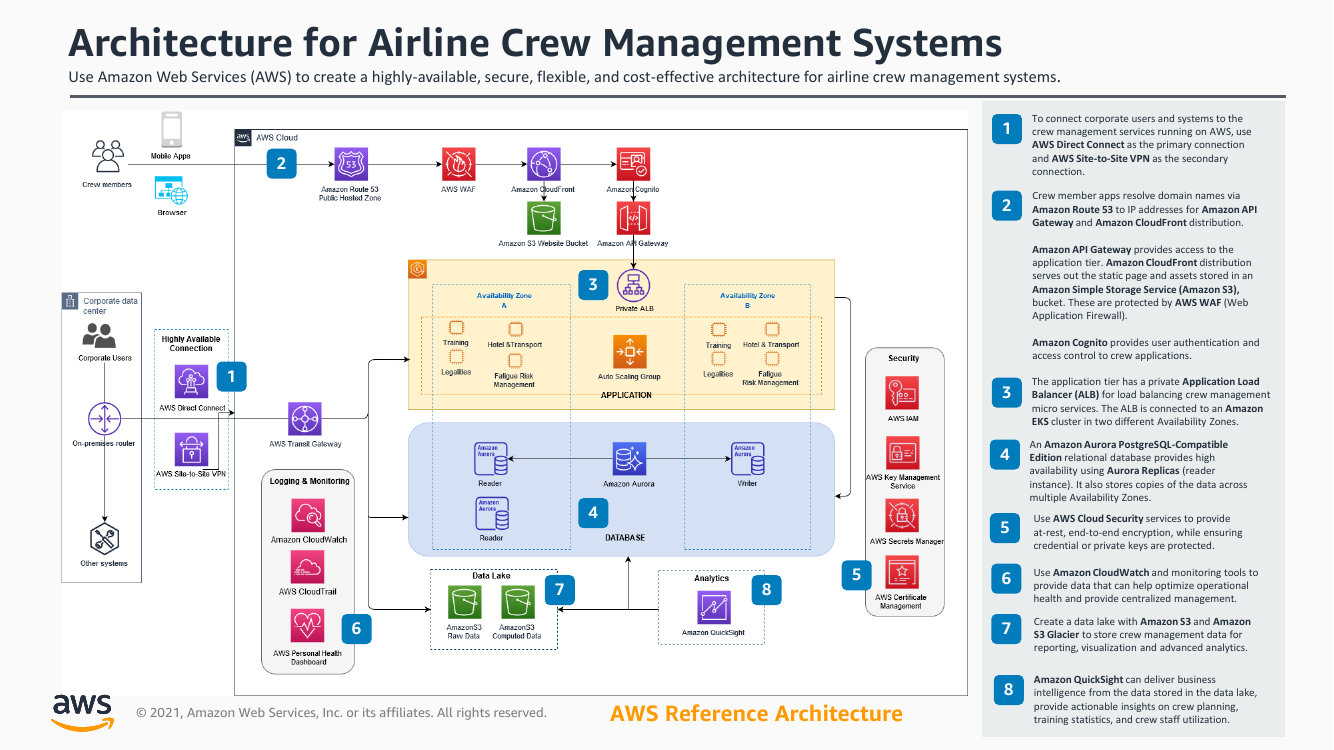Click the Amazon QuickSight icon

(x=713, y=608)
